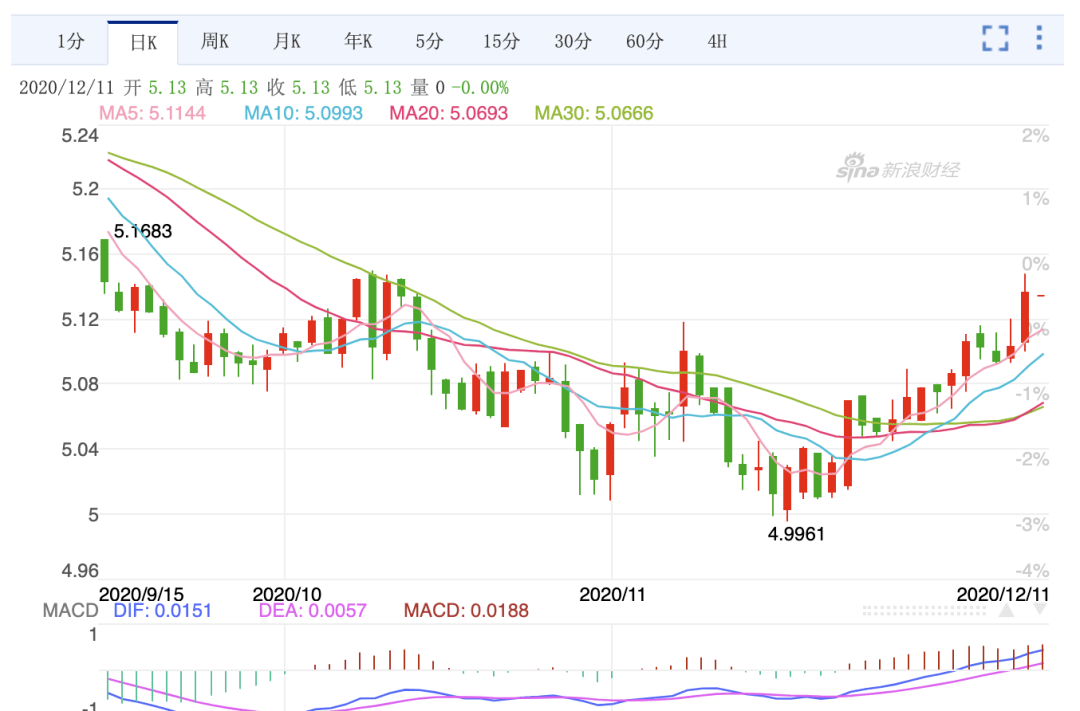This screenshot has width=1080, height=711.
Task: Open the three-dot more options menu
Action: click(1039, 38)
